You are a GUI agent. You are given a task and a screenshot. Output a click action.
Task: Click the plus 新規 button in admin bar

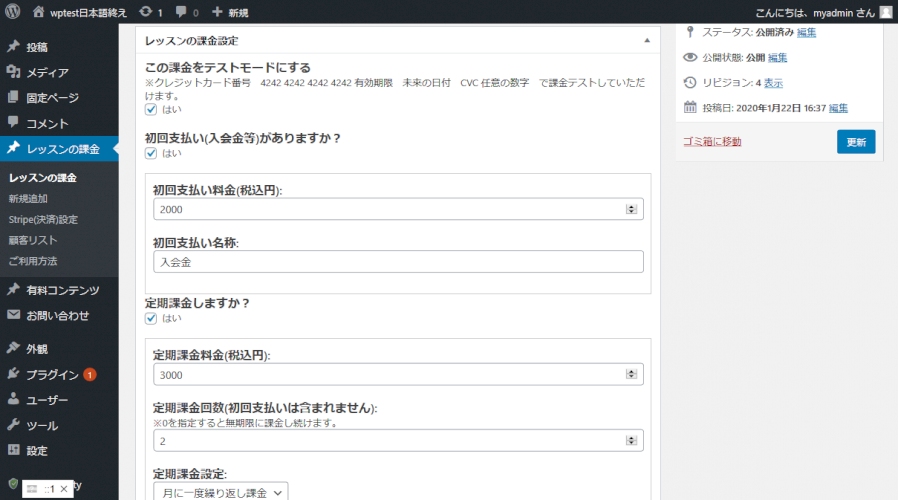230,12
